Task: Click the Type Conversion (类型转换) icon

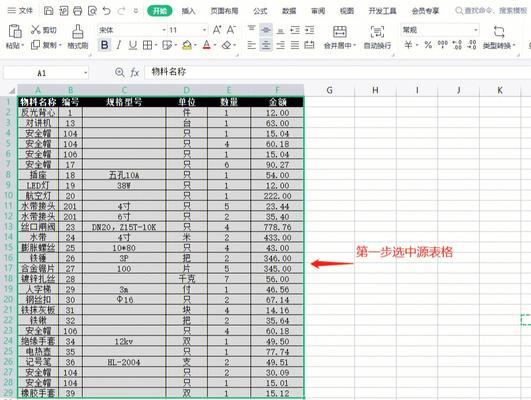Action: click(x=499, y=31)
